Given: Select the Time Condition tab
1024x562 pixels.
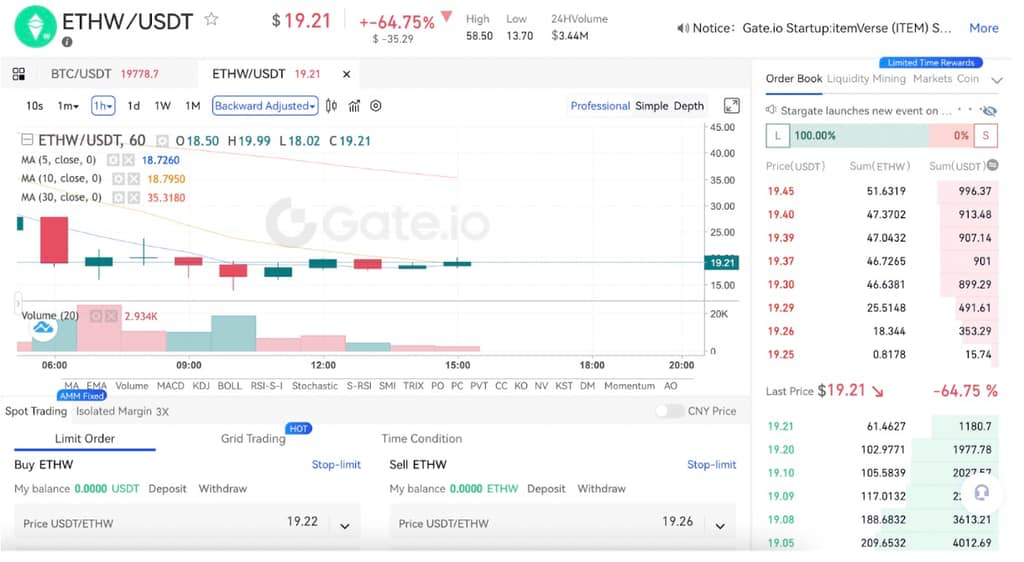Looking at the screenshot, I should point(422,439).
